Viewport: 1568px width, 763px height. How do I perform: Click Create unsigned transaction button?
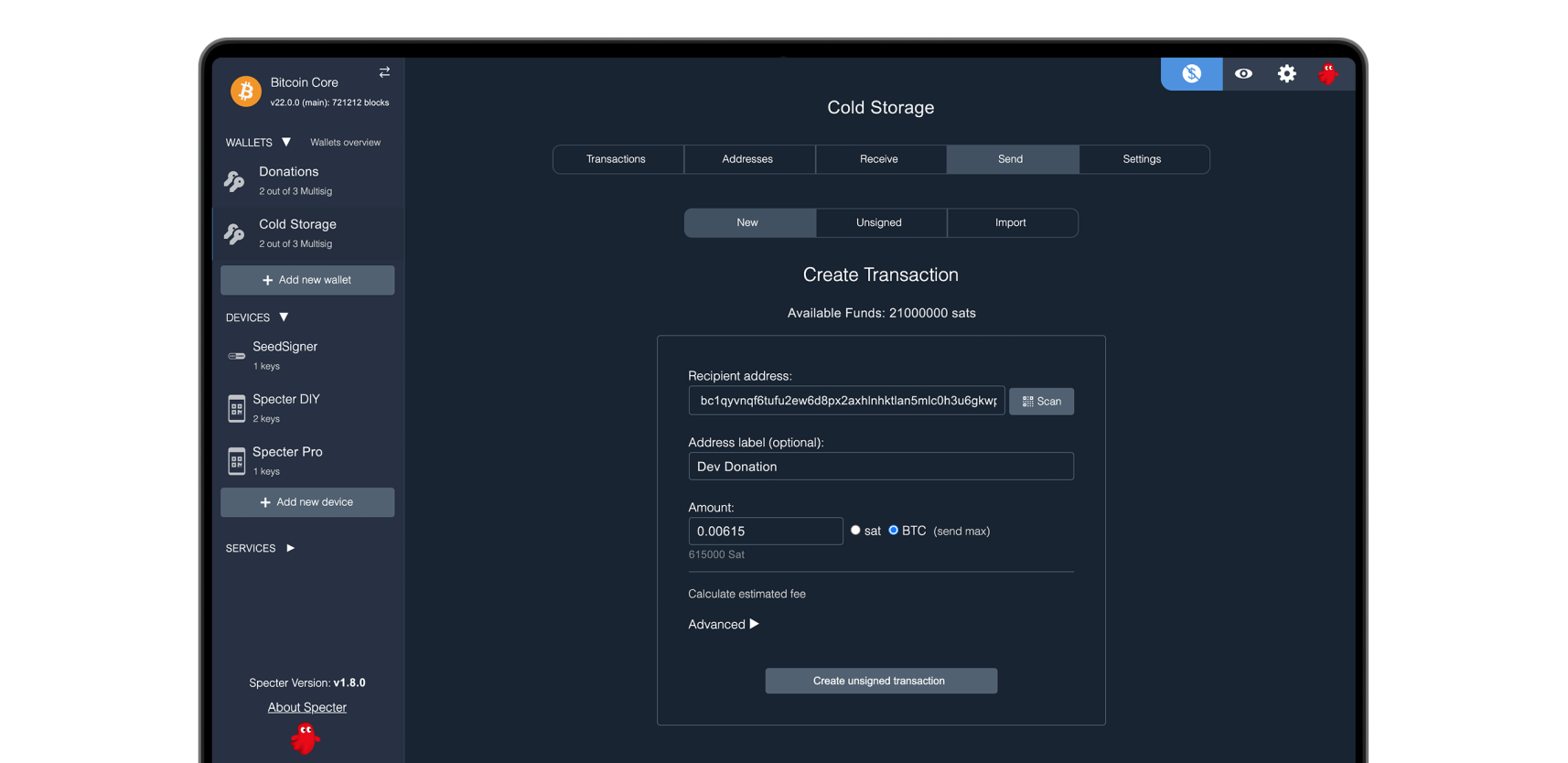881,681
